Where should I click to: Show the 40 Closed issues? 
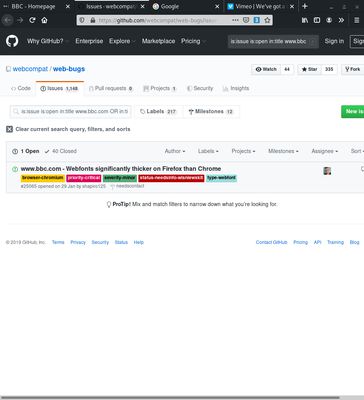coord(61,151)
